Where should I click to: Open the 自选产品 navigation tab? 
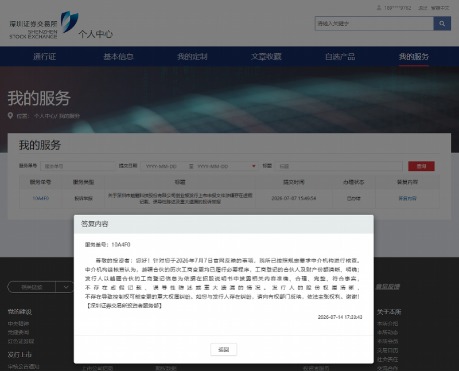coord(340,56)
